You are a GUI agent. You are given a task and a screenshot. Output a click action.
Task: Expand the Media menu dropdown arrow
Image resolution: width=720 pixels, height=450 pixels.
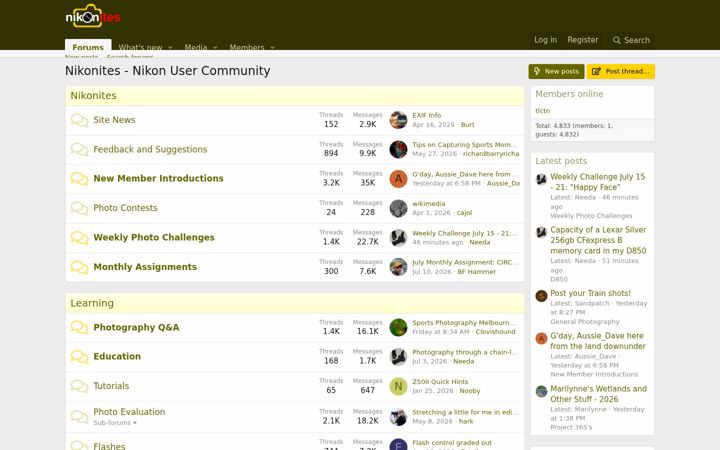215,47
